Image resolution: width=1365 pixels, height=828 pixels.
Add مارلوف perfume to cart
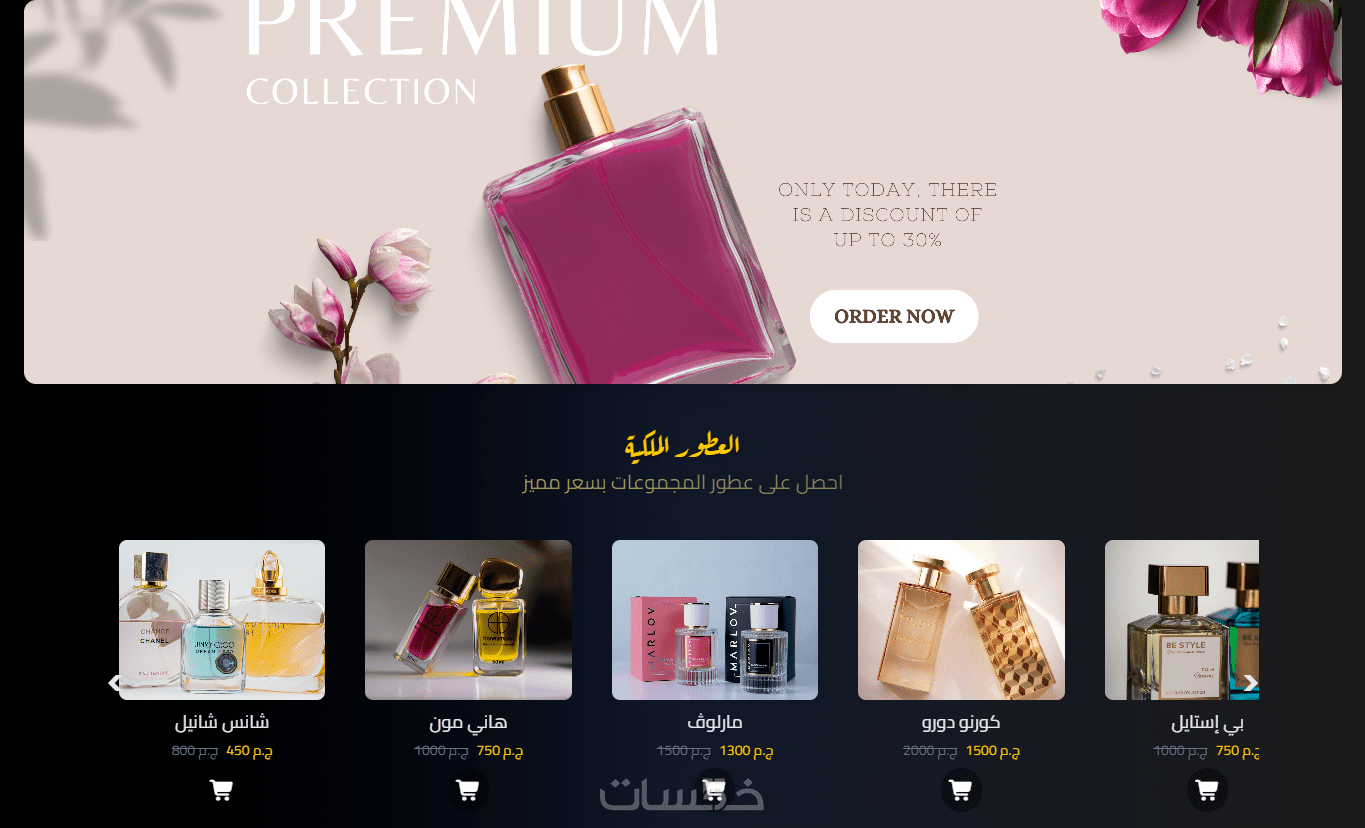[714, 790]
